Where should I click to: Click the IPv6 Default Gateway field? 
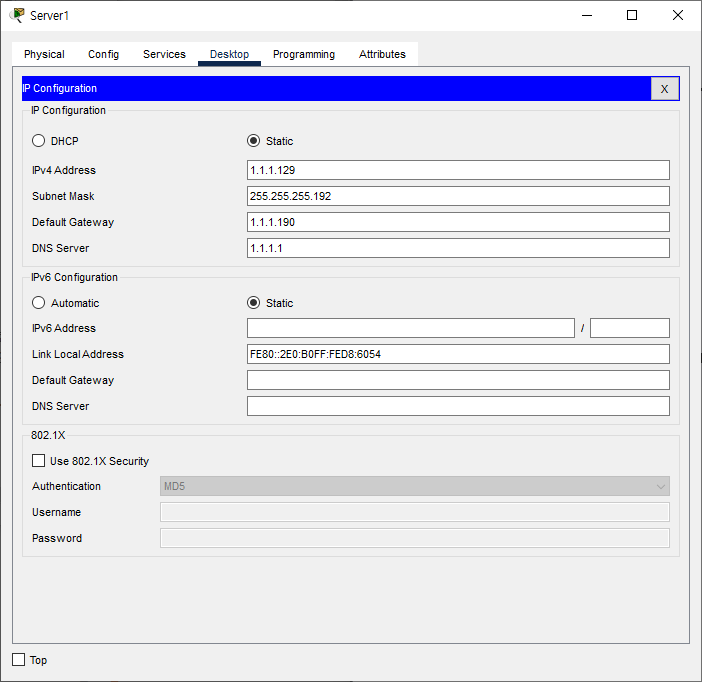pos(458,380)
